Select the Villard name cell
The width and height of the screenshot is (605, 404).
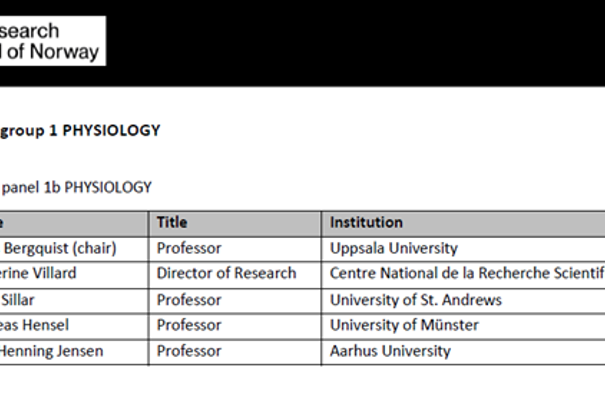(74, 275)
